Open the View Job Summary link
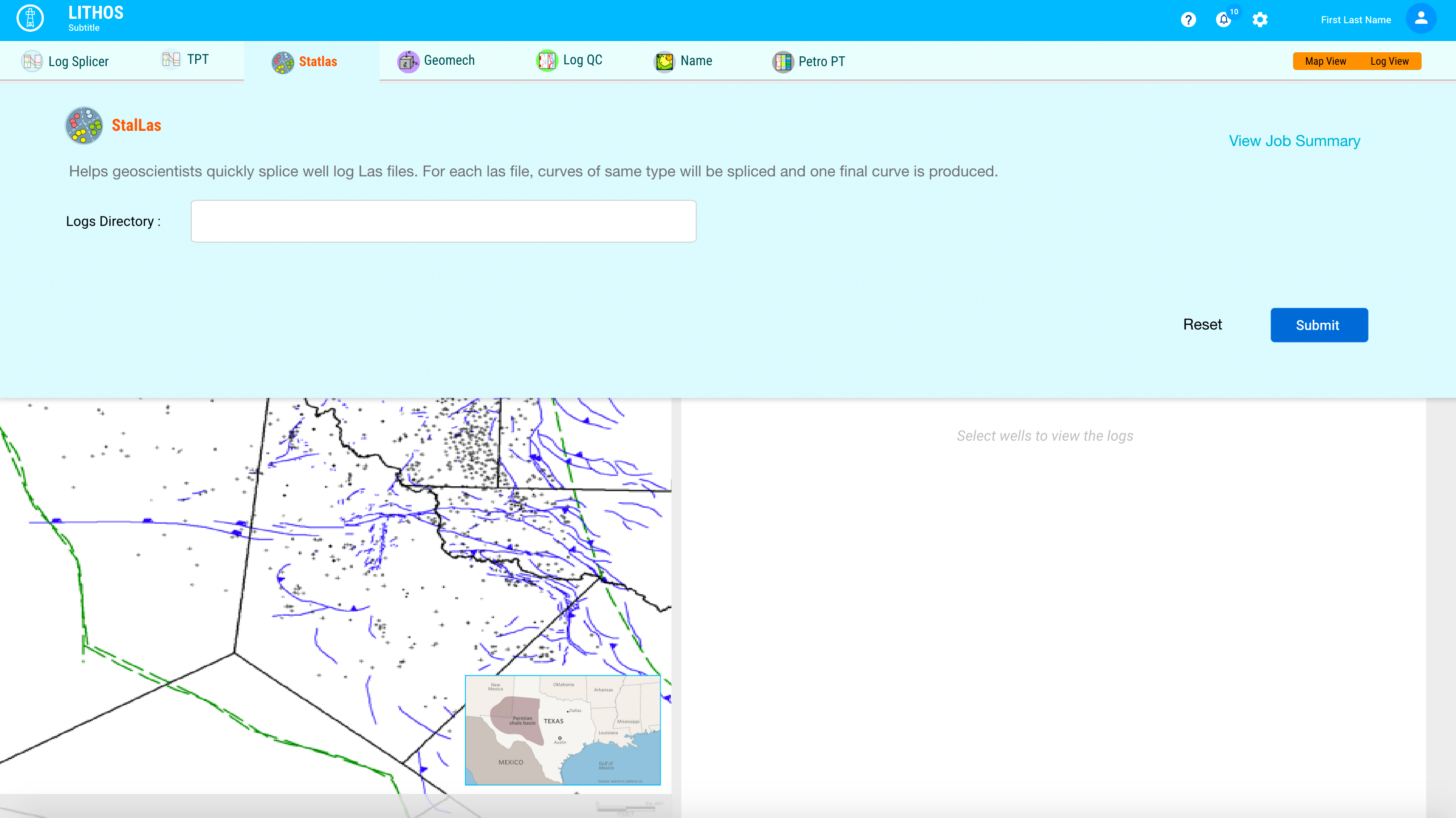The height and width of the screenshot is (818, 1456). tap(1294, 141)
